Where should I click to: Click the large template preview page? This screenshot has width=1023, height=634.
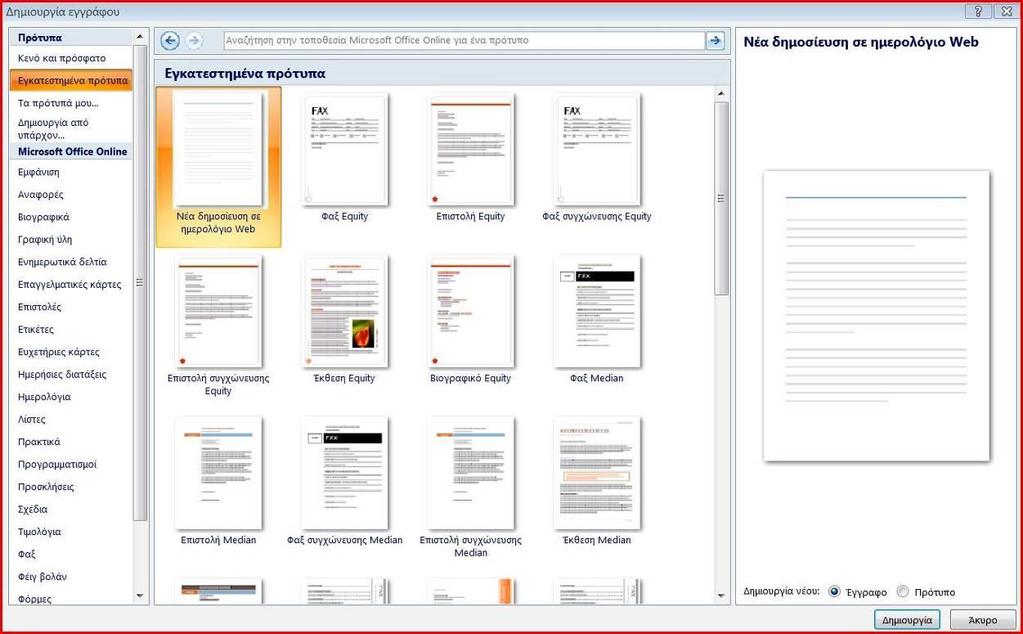point(876,316)
